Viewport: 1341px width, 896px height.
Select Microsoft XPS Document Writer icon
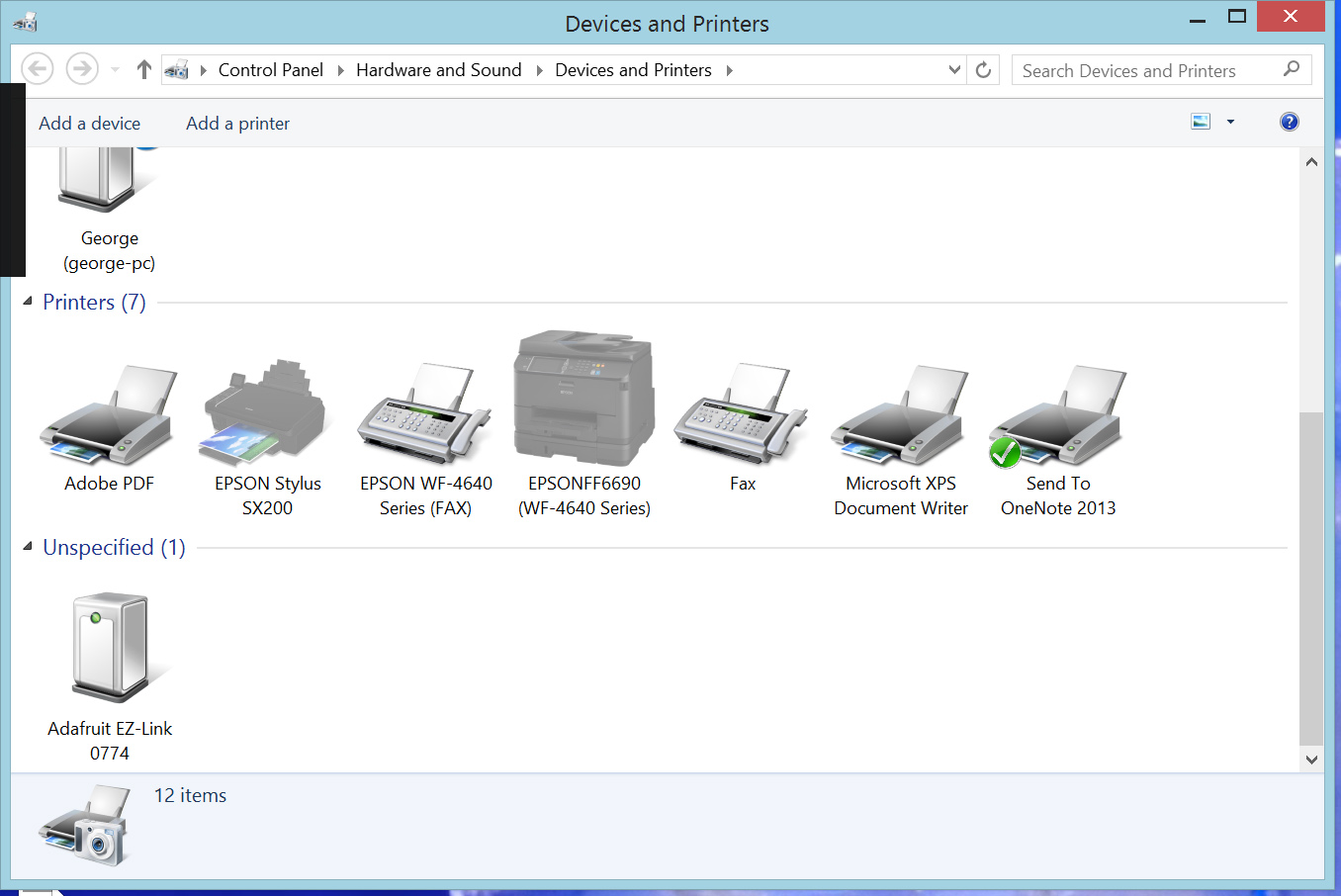tap(900, 415)
